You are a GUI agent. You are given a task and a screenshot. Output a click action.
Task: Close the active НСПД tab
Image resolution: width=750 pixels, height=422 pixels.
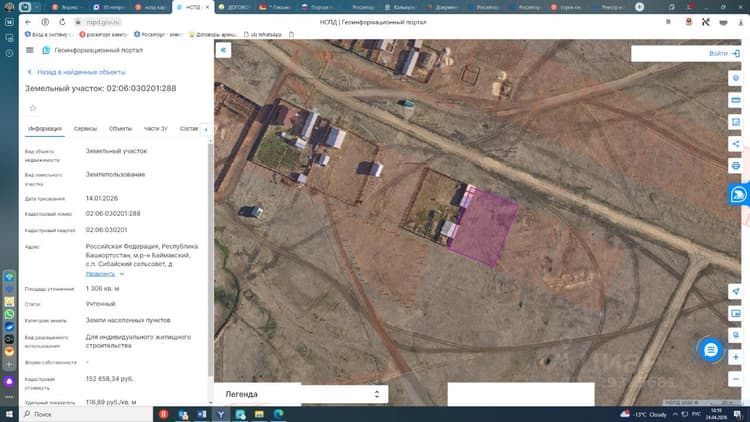point(207,7)
